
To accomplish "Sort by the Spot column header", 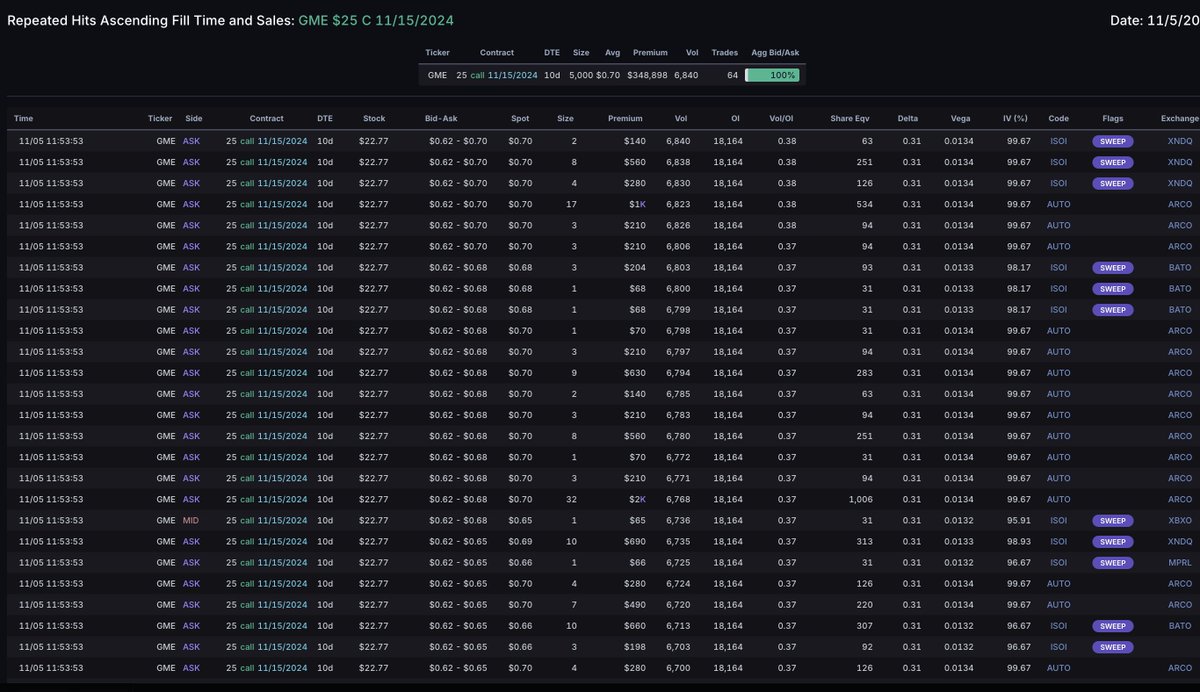I will pos(519,119).
